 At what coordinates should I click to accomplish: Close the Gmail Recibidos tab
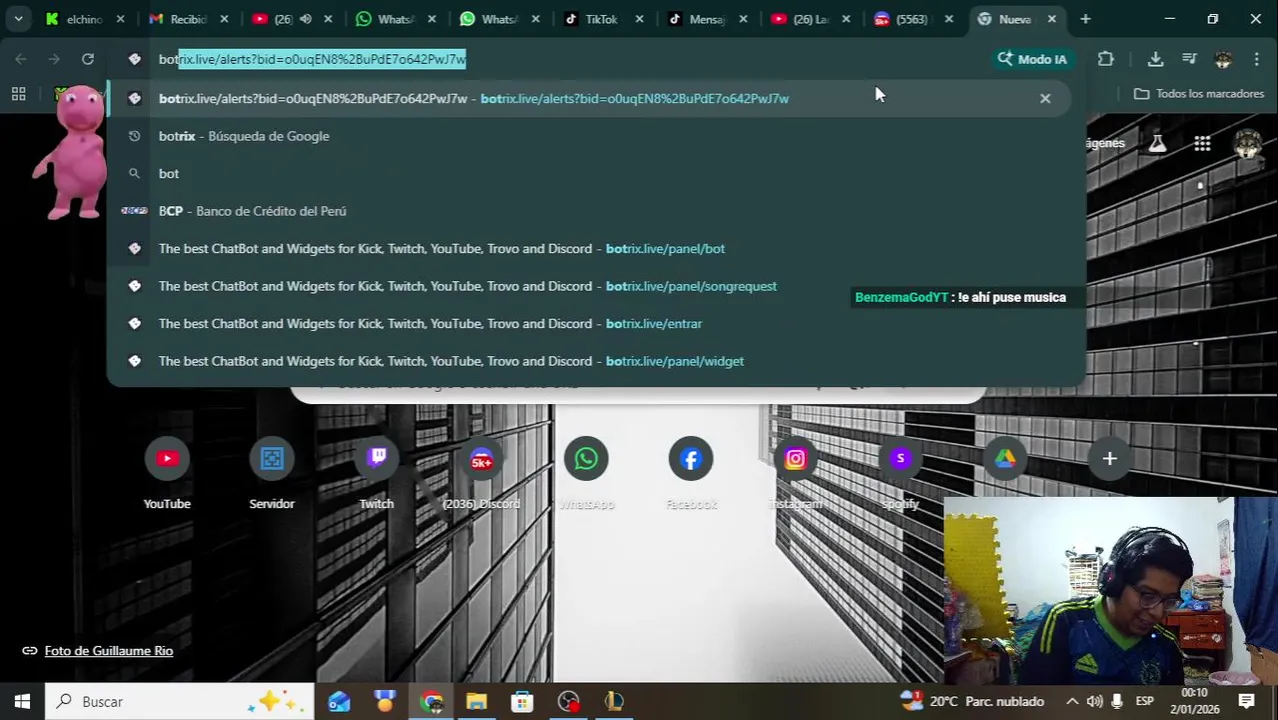point(224,19)
